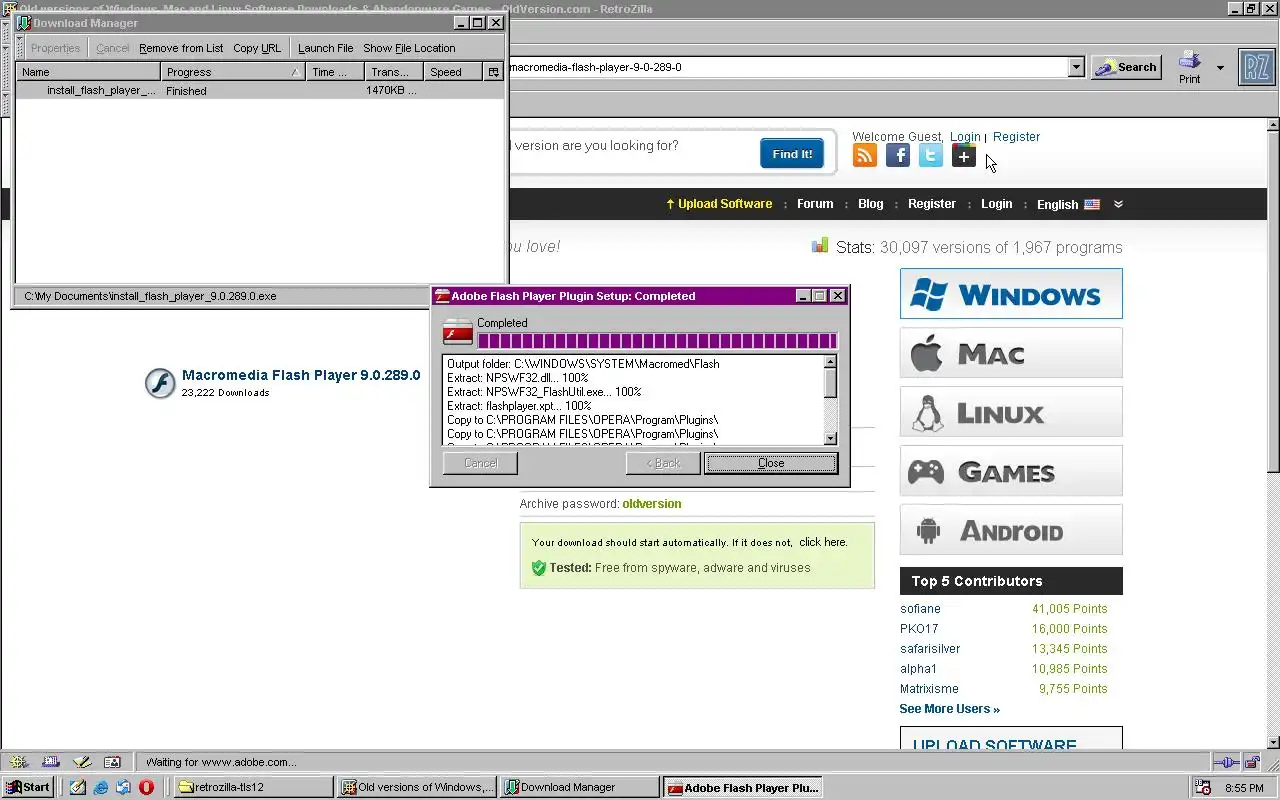1280x800 pixels.
Task: Close the Flash Player Setup with Close button
Action: pos(771,463)
